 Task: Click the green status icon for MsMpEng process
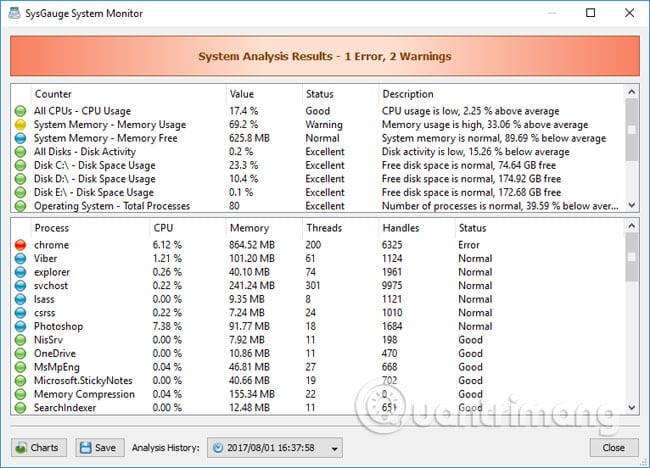click(20, 367)
